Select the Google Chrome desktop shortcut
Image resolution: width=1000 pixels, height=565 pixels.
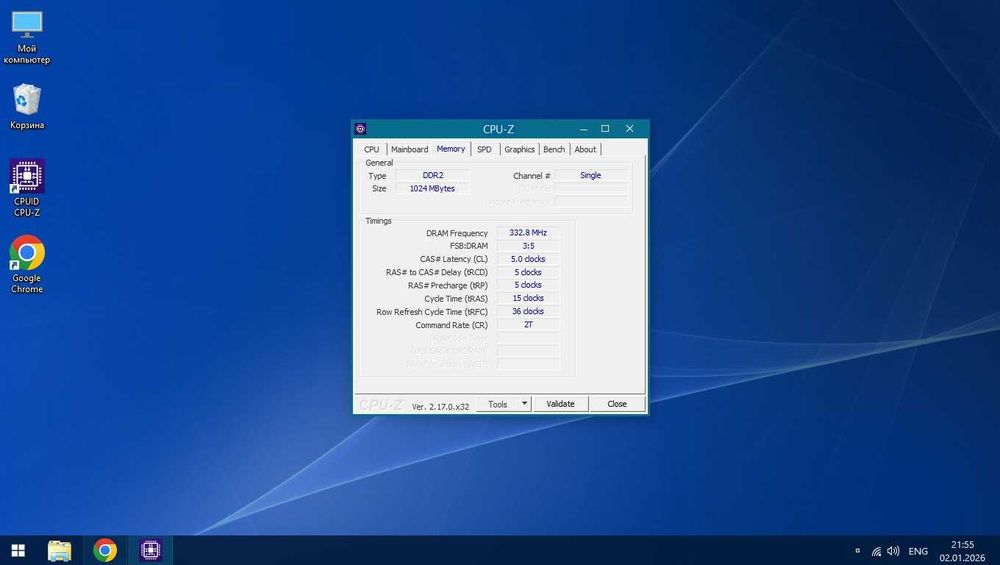(27, 264)
